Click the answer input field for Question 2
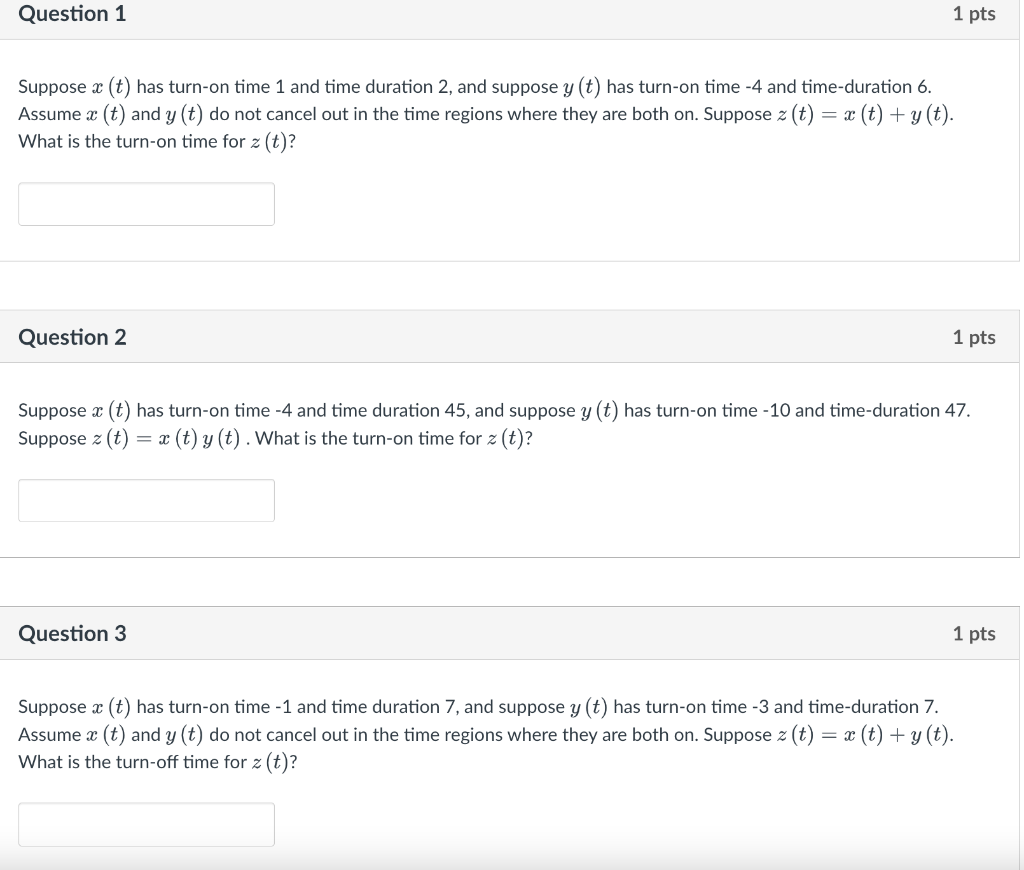Screen dimensions: 1024x870 pyautogui.click(x=146, y=500)
